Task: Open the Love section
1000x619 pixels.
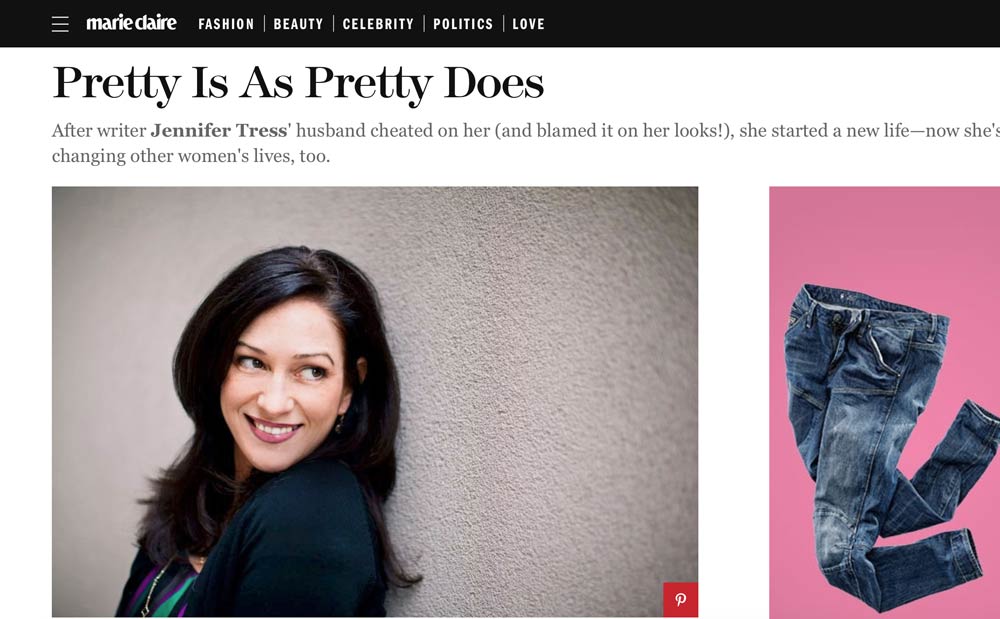Action: pyautogui.click(x=528, y=24)
